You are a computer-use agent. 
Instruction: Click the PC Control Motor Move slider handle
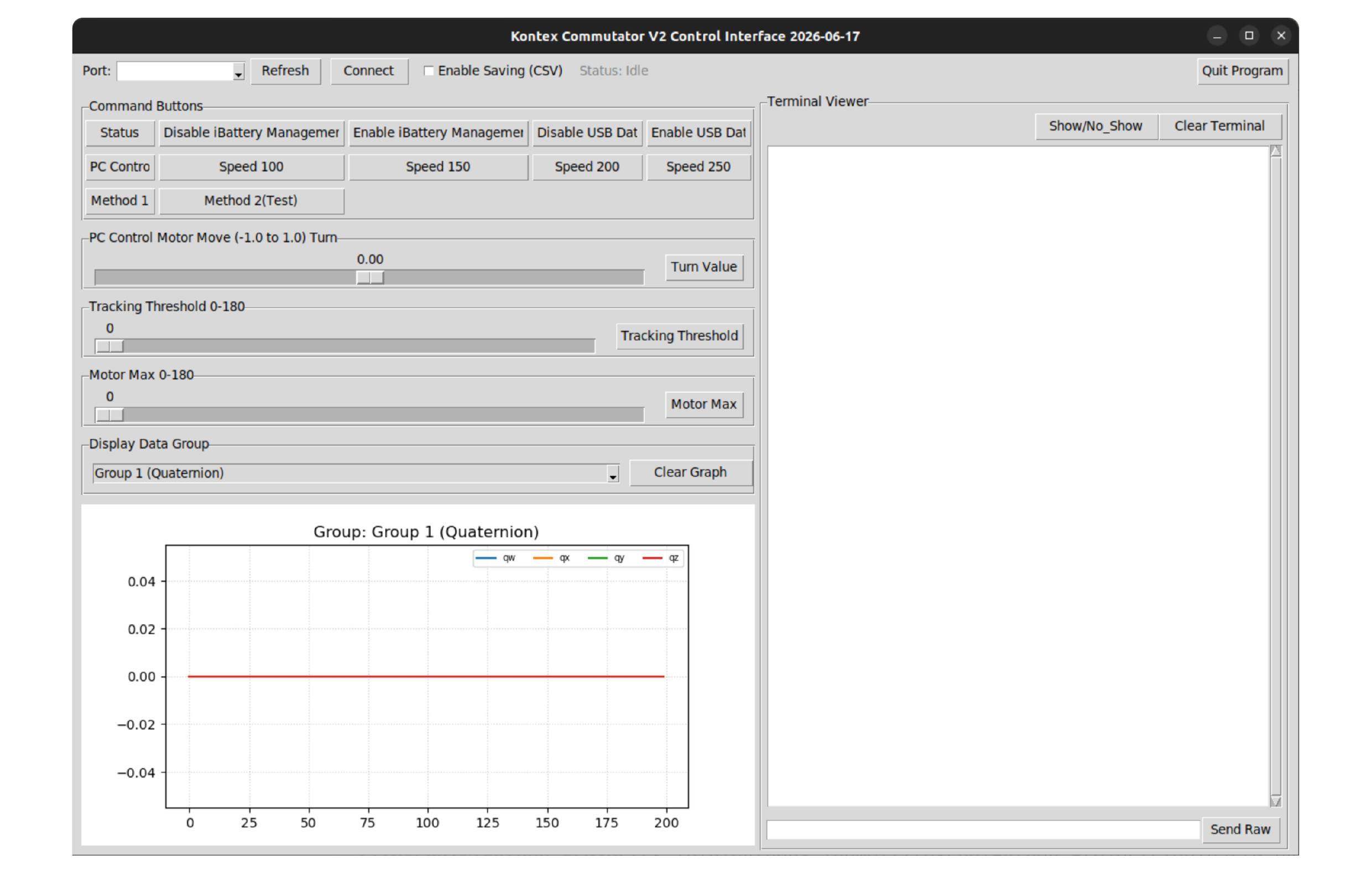point(371,278)
